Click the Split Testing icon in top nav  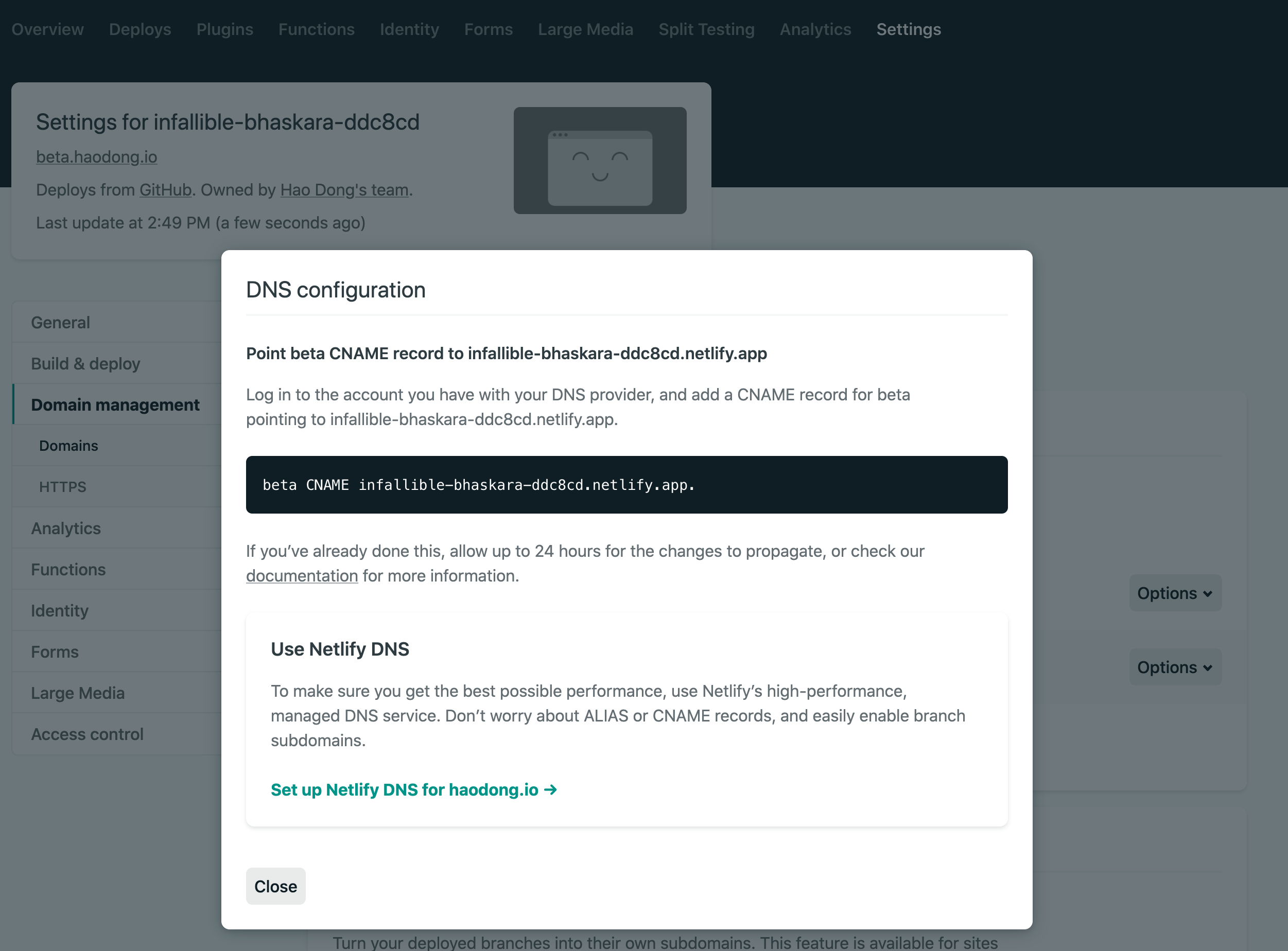(x=706, y=28)
